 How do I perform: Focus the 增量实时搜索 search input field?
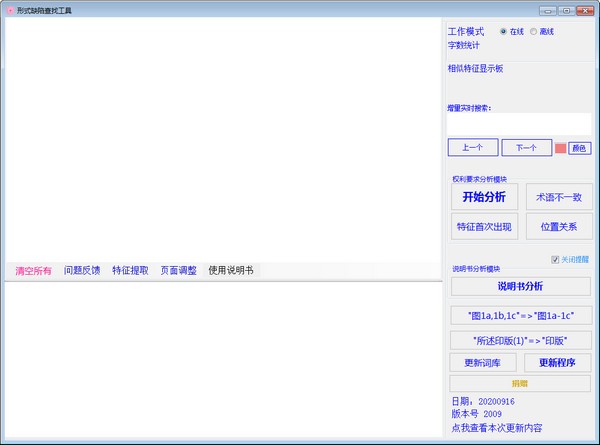click(x=519, y=124)
